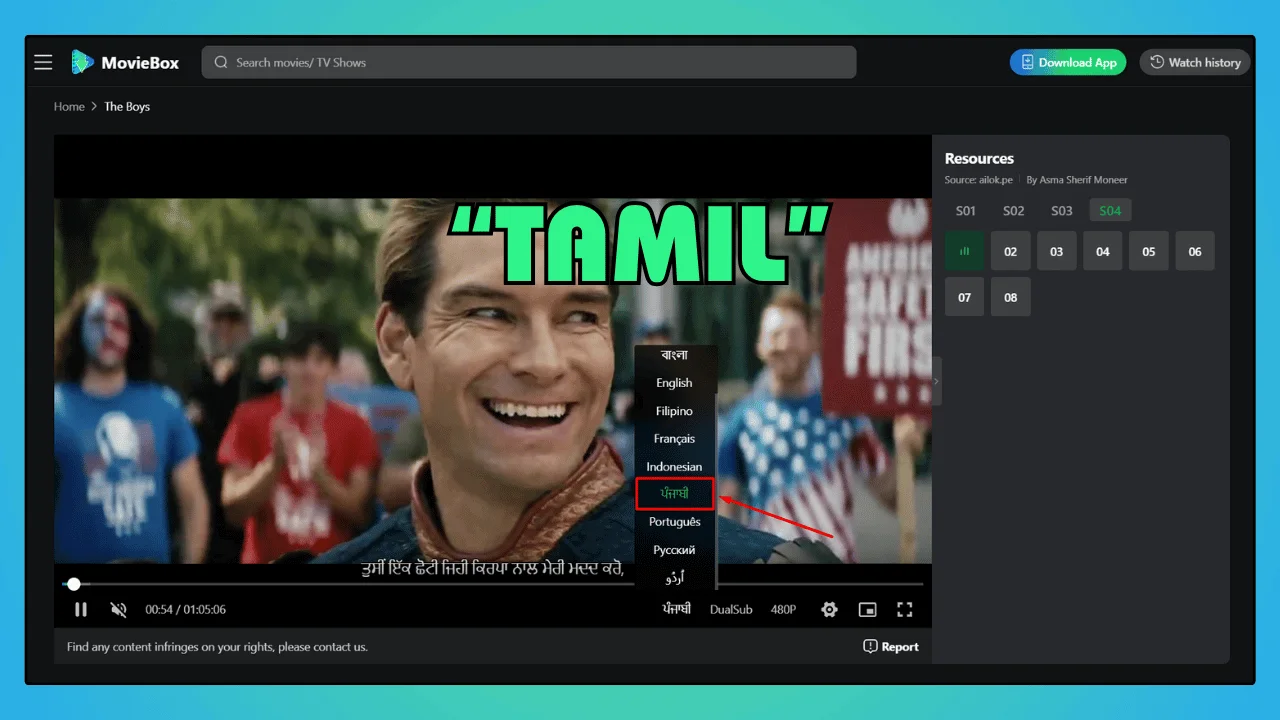Click the Download App button
The image size is (1280, 720).
(1068, 62)
